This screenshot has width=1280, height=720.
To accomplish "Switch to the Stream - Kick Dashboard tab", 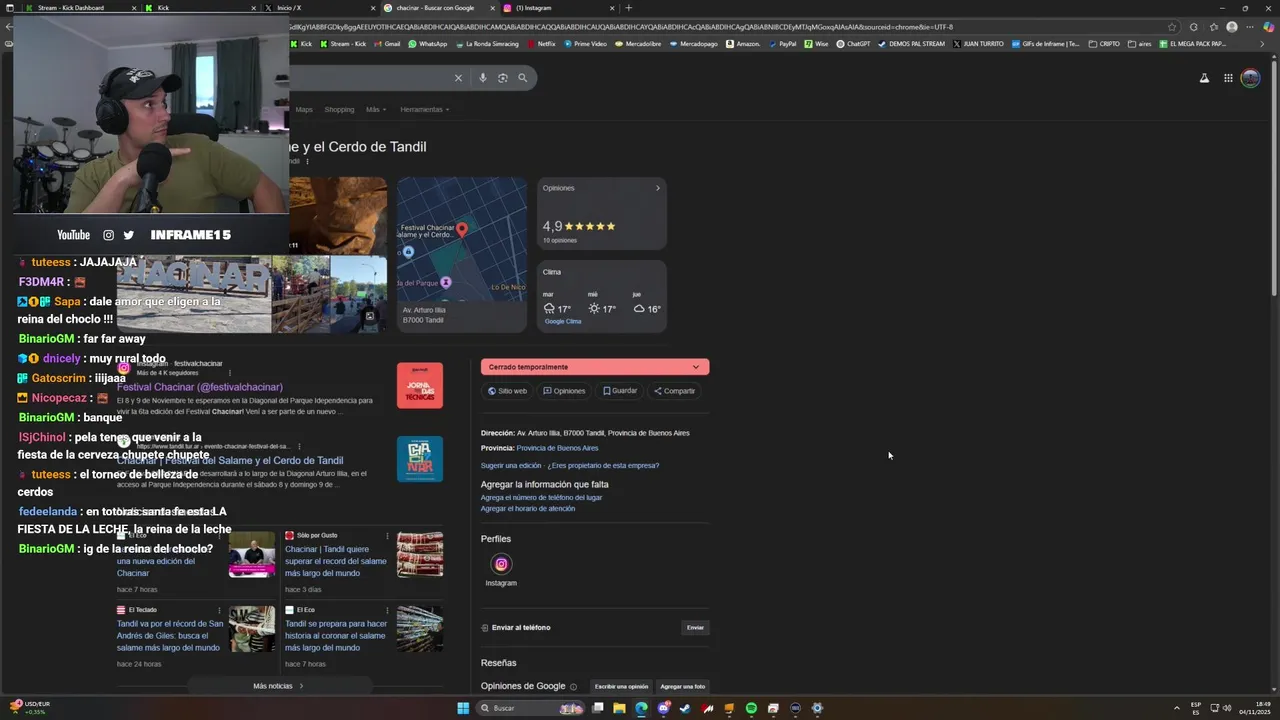I will click(78, 8).
